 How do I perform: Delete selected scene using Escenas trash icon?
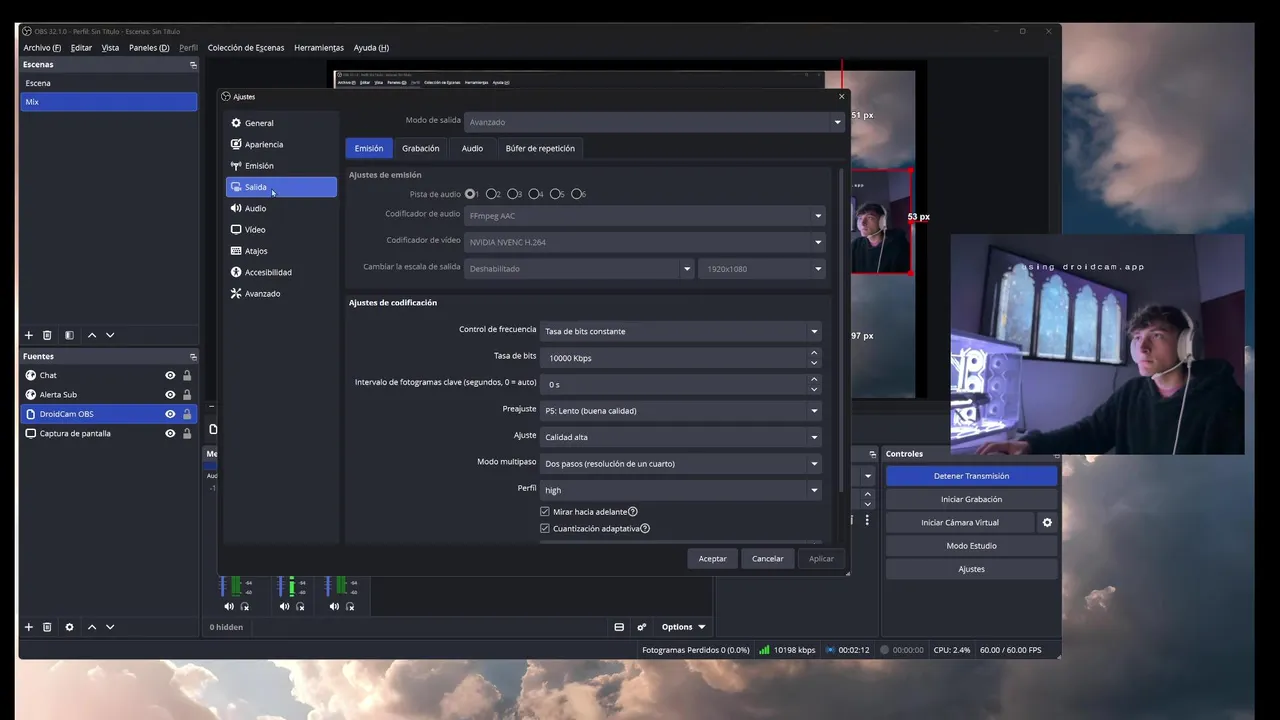pos(47,335)
